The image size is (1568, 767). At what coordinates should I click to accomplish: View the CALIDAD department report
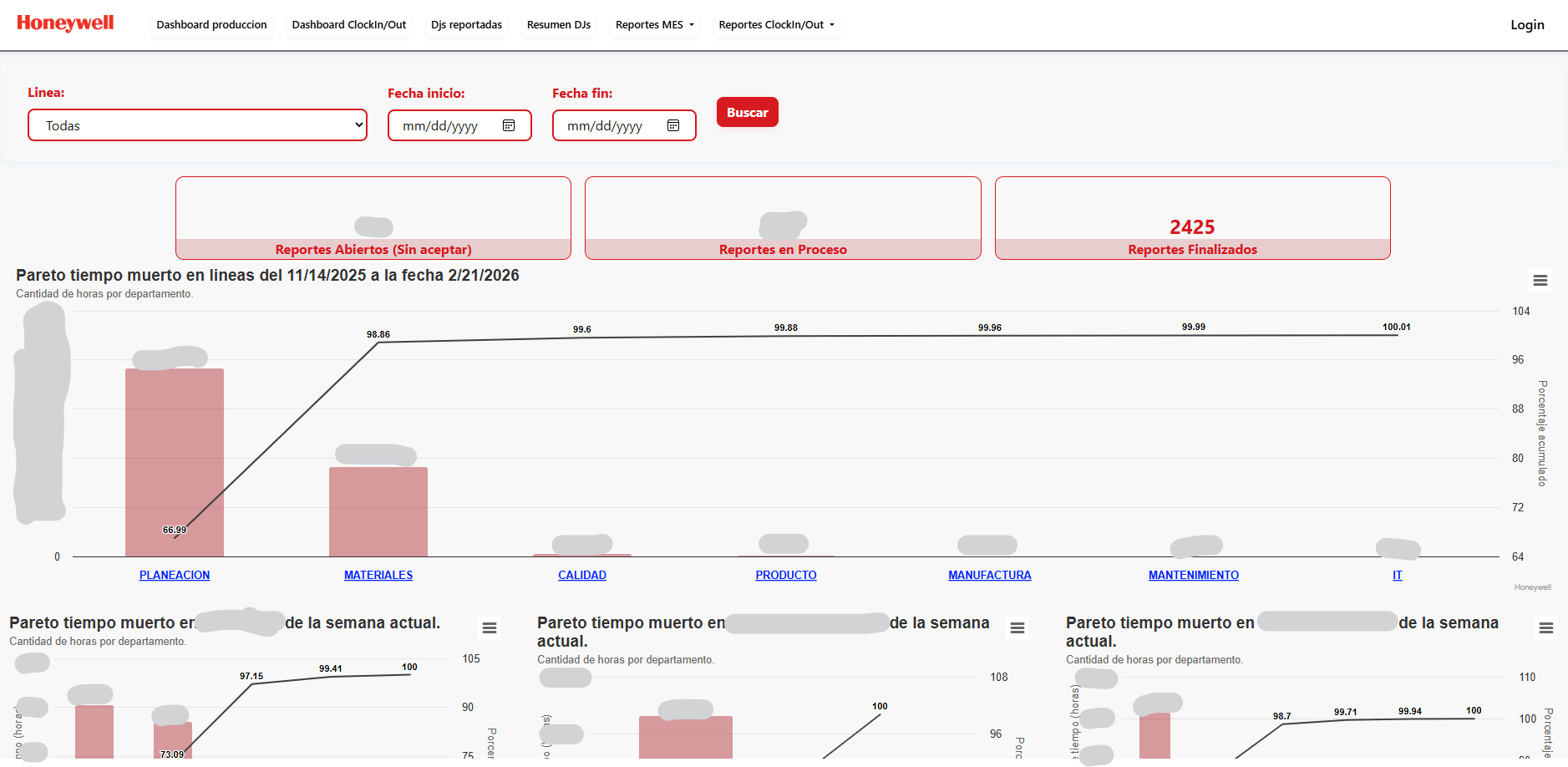pyautogui.click(x=581, y=575)
